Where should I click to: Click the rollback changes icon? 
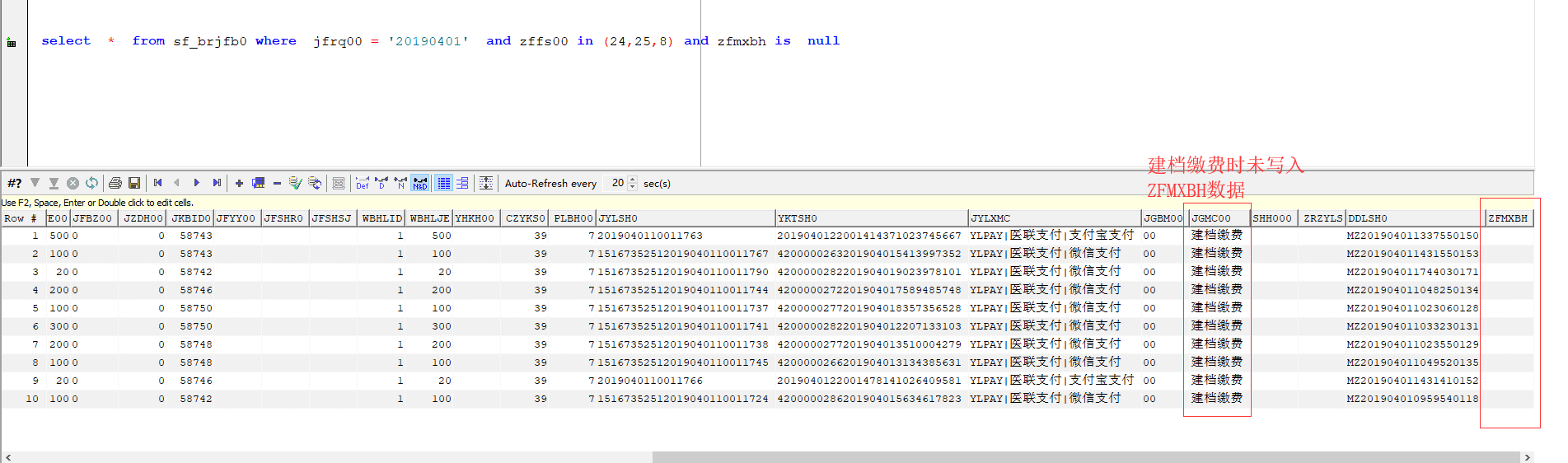[315, 183]
